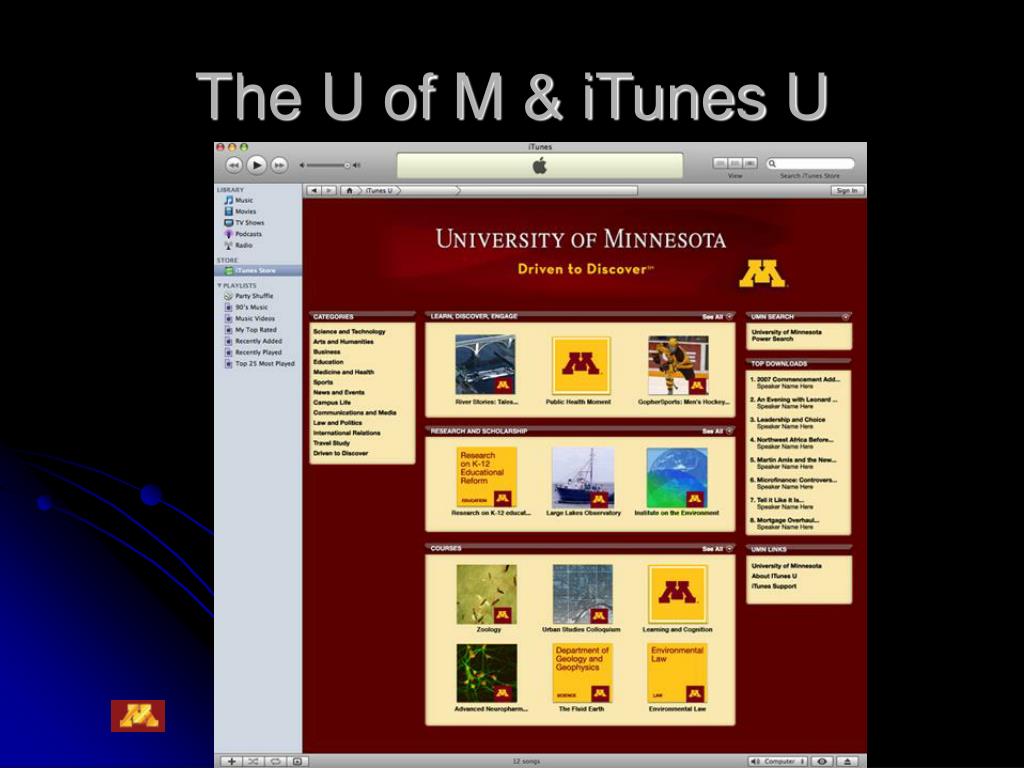Click the Play button in iTunes
This screenshot has width=1024, height=768.
(257, 165)
